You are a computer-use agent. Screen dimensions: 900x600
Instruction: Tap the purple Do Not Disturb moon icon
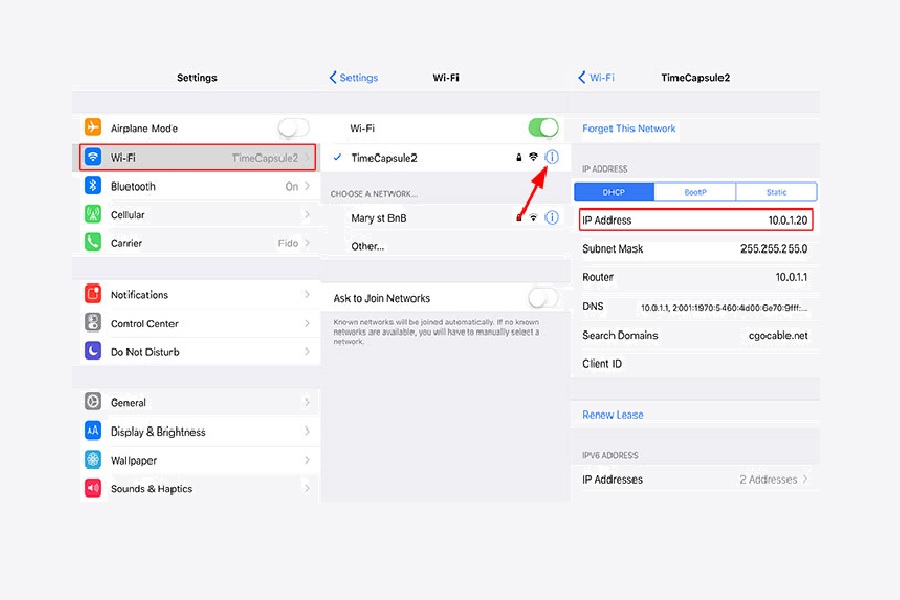93,351
